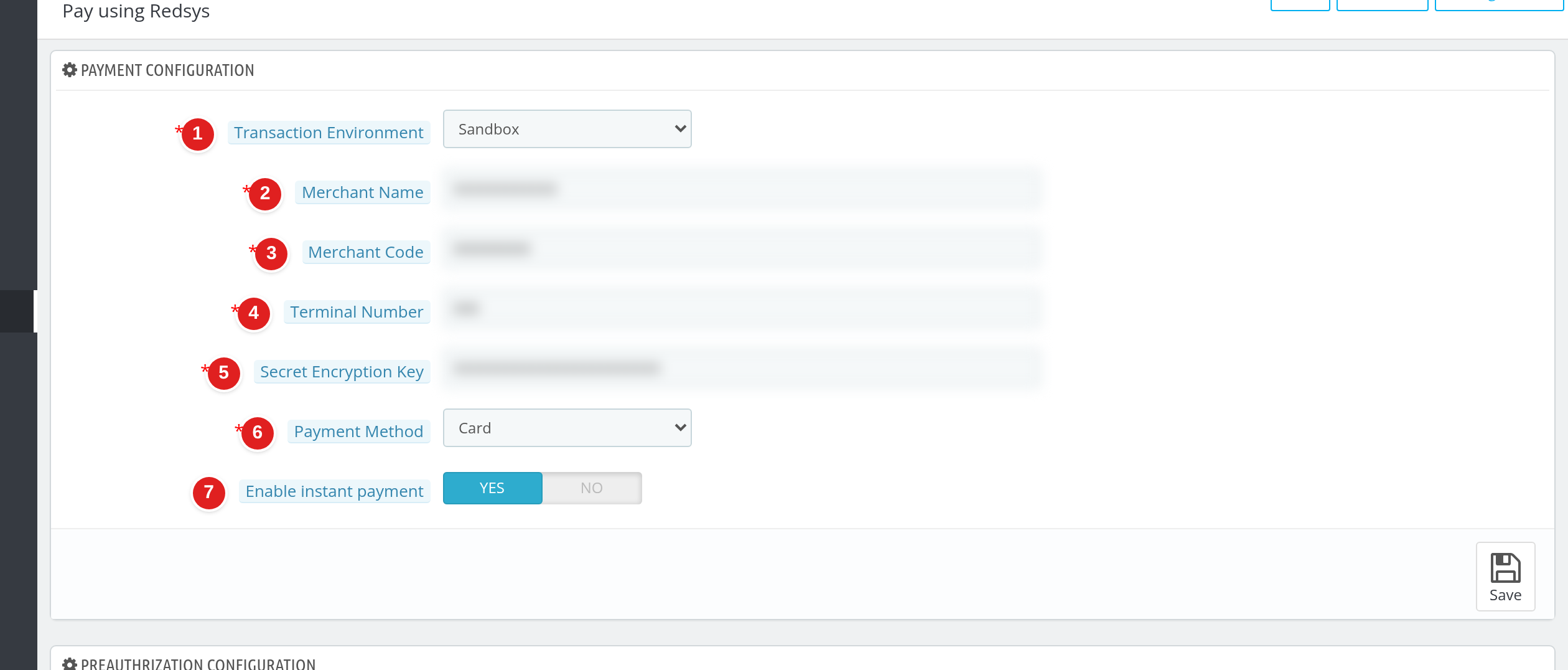The width and height of the screenshot is (1568, 670).
Task: Click the Enable instant payment label
Action: coord(334,491)
